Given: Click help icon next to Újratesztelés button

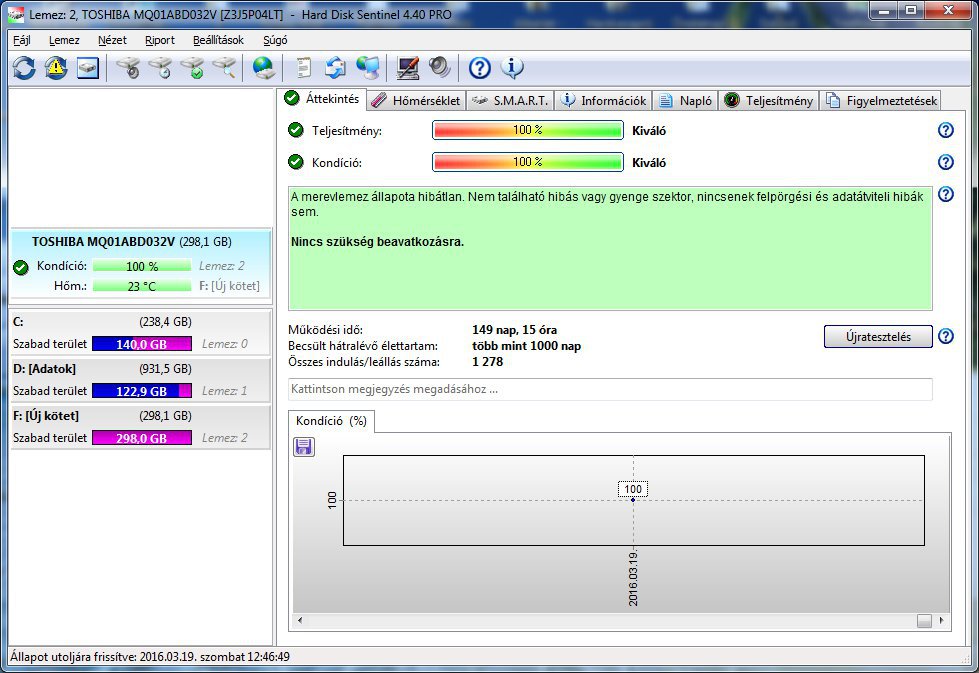Looking at the screenshot, I should [946, 336].
